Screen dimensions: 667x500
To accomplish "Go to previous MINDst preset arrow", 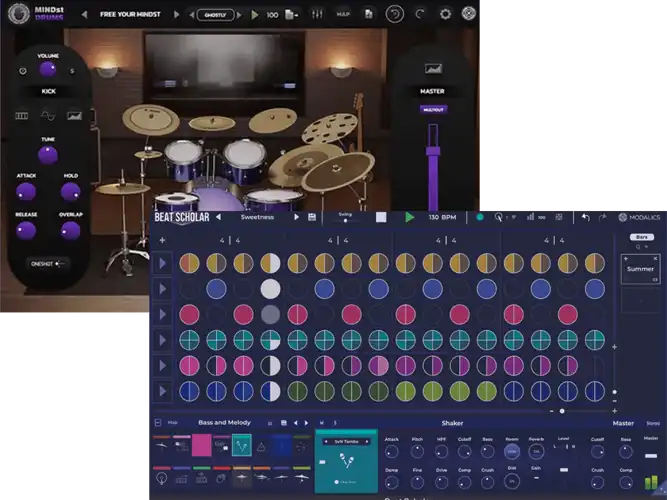I will coord(84,14).
